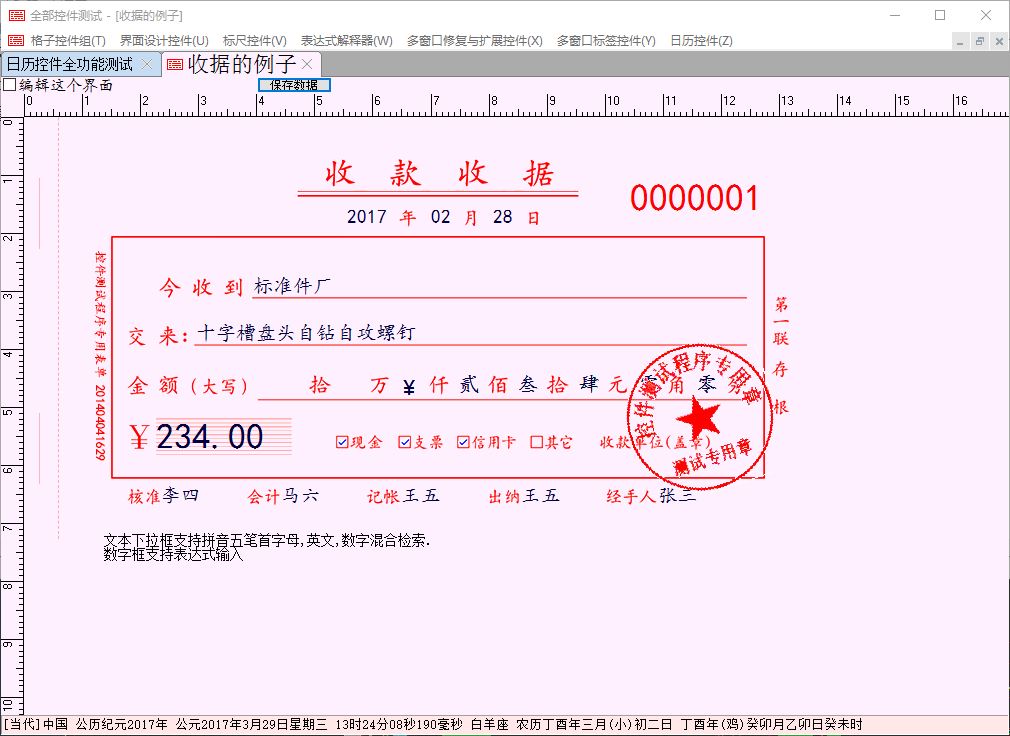
Task: Click the 记帐 name 王五
Action: 421,496
